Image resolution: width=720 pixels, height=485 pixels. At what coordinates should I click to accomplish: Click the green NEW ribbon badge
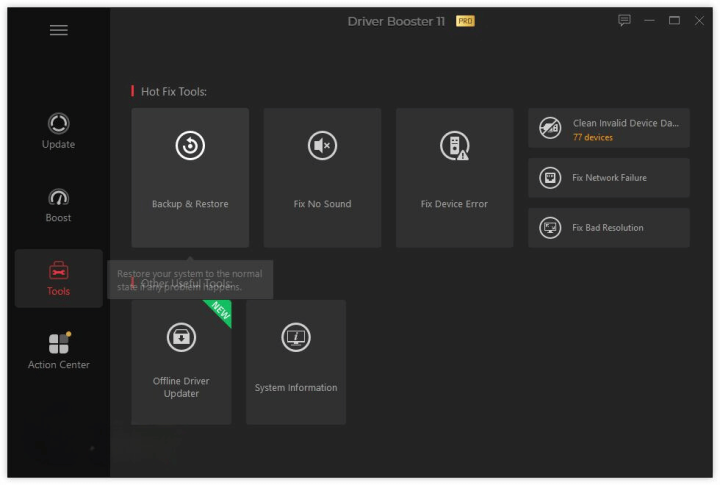coord(221,311)
